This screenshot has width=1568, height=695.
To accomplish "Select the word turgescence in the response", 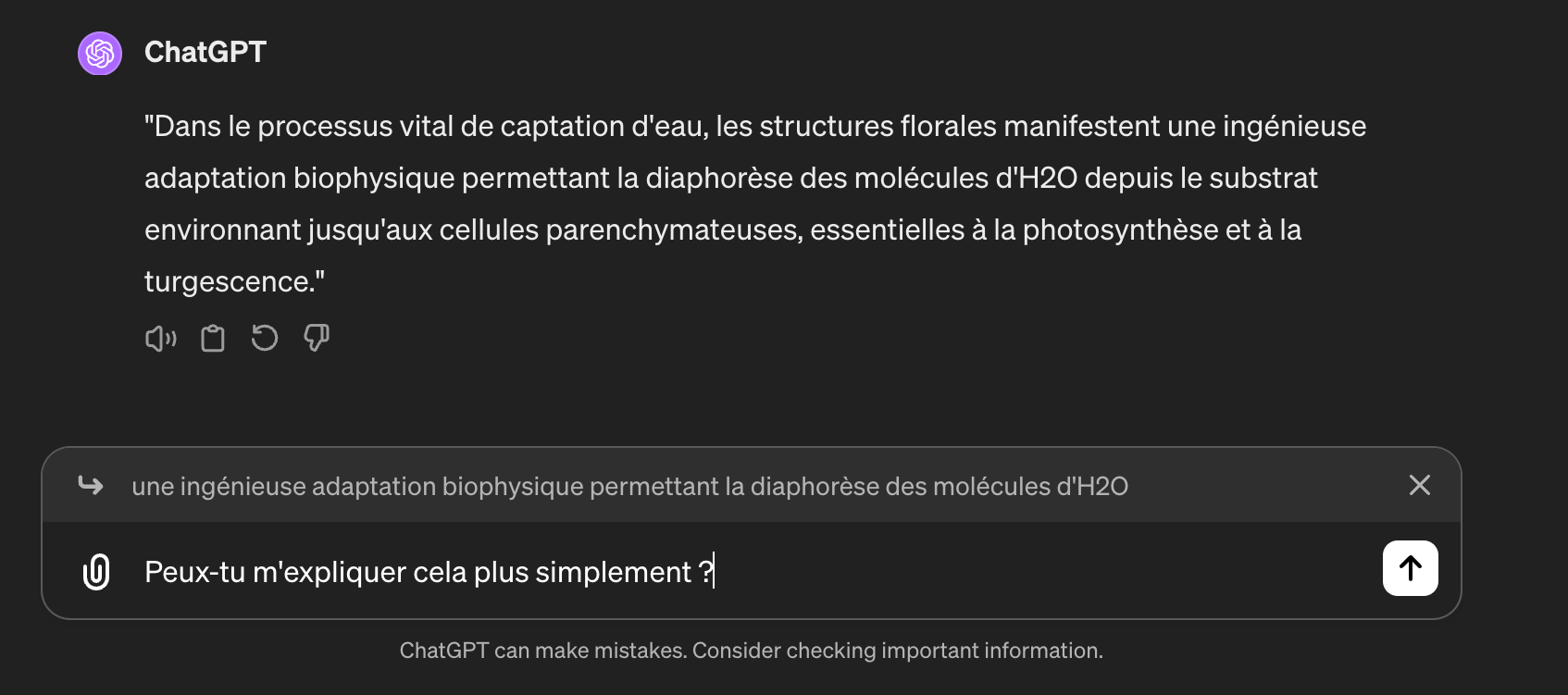I will [229, 280].
